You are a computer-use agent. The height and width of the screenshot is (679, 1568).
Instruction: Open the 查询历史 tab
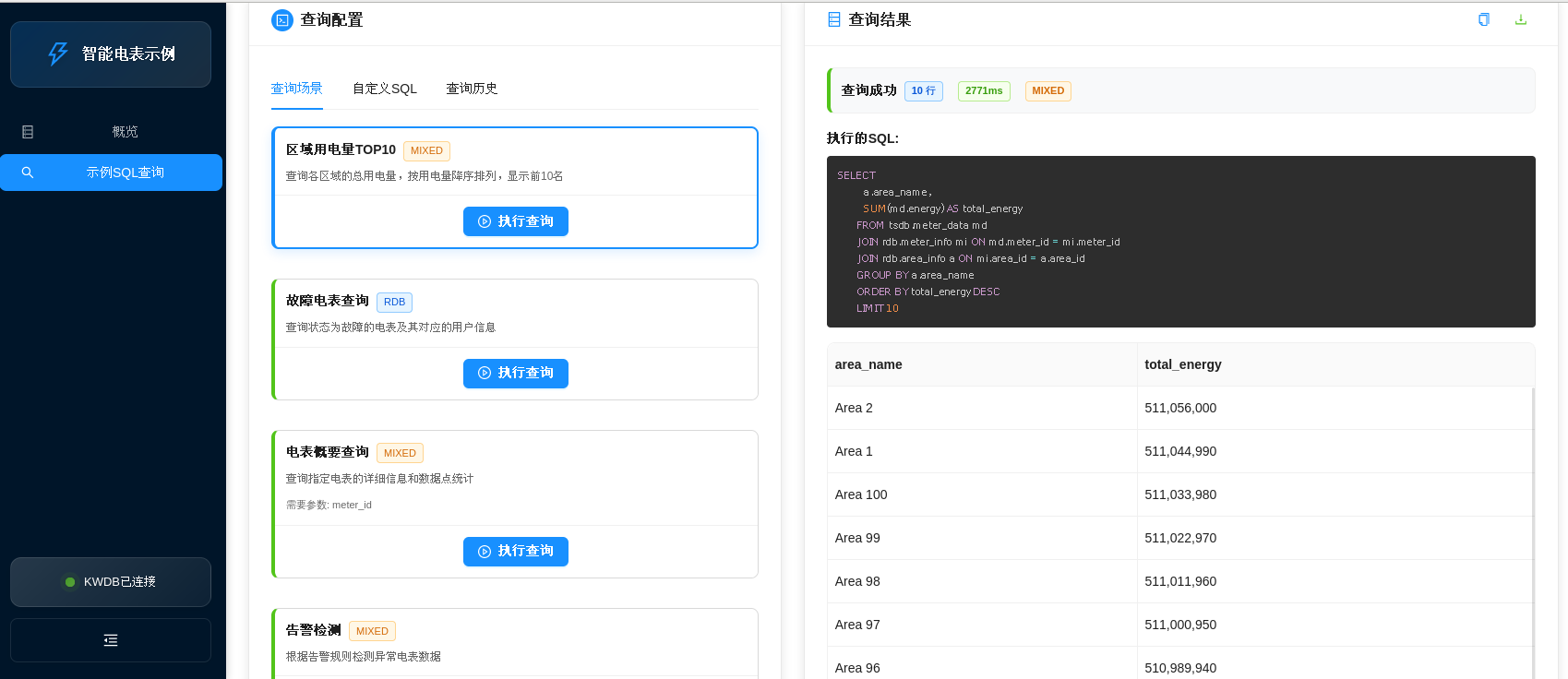coord(473,89)
